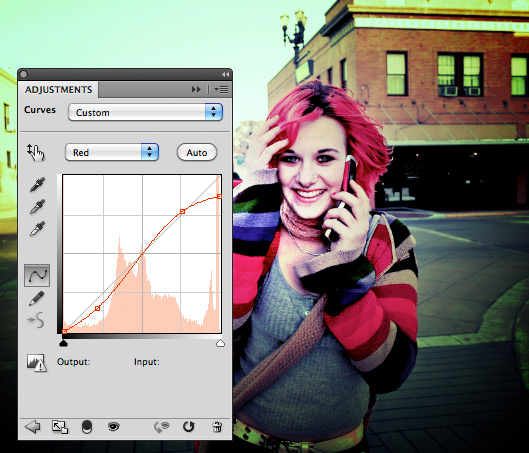Select the ADJUSTMENTS tab
529x453 pixels.
[x=58, y=89]
